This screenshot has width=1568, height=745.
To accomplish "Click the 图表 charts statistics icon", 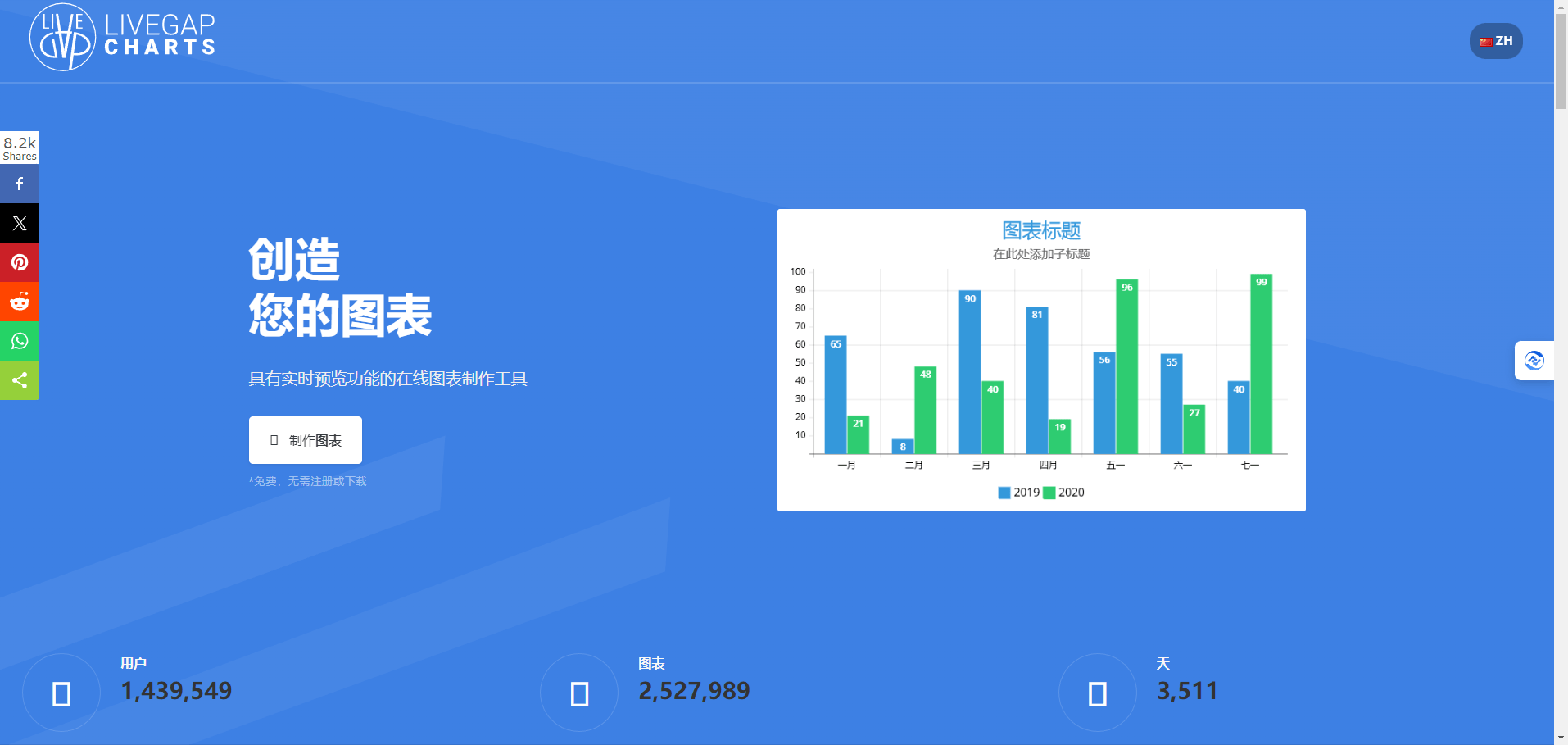I will 579,692.
